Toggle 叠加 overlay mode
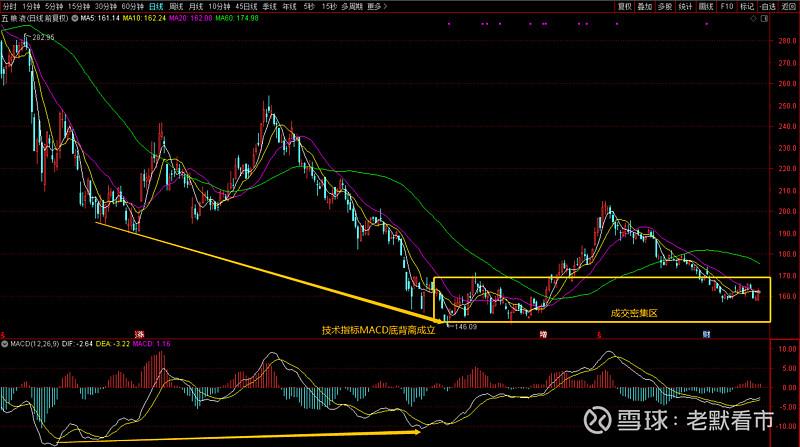 pyautogui.click(x=645, y=6)
